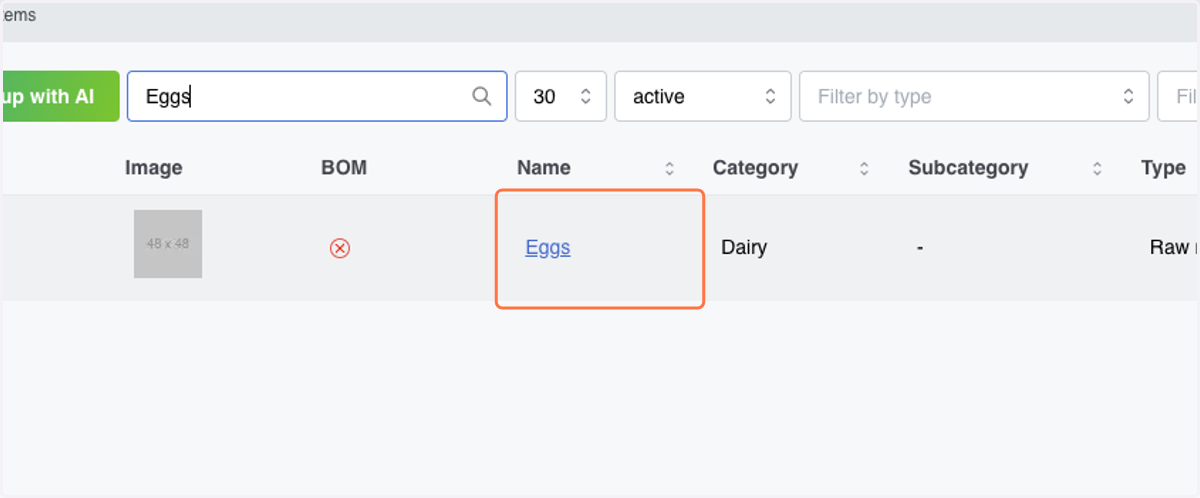
Task: Click the search magnifier icon
Action: 481,96
